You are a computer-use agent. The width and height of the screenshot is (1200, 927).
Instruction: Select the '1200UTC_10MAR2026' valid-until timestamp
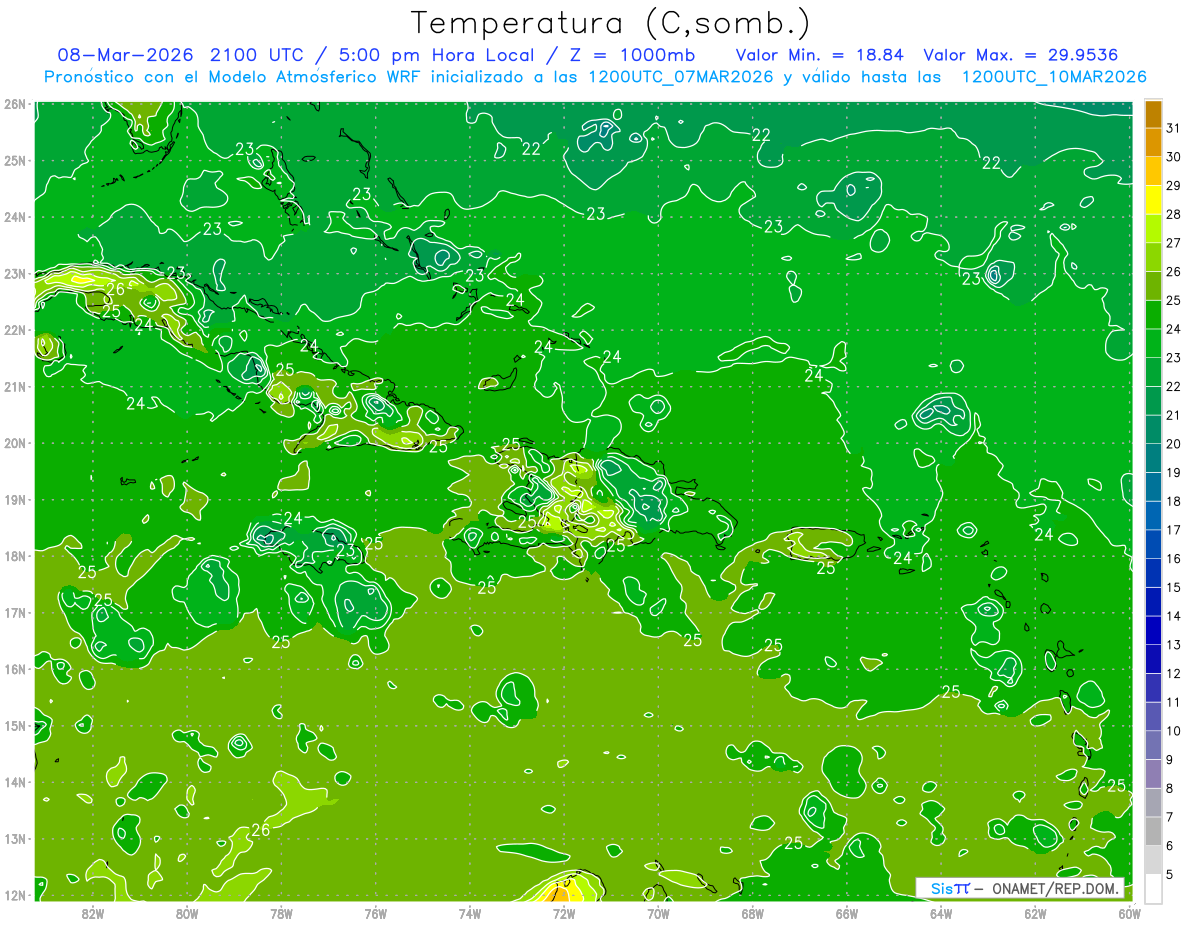tap(1054, 76)
